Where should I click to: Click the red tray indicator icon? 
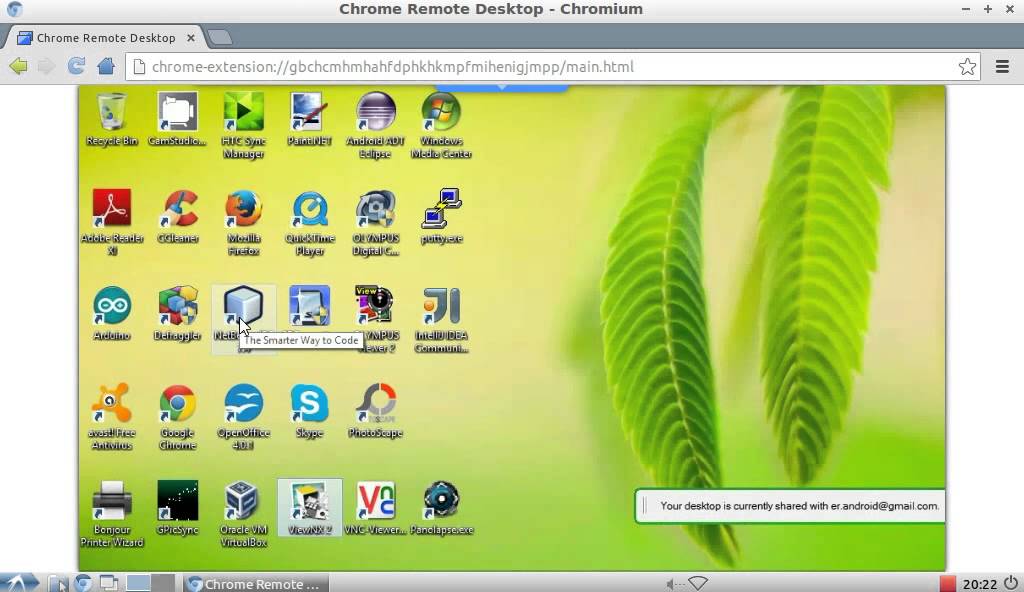point(948,584)
